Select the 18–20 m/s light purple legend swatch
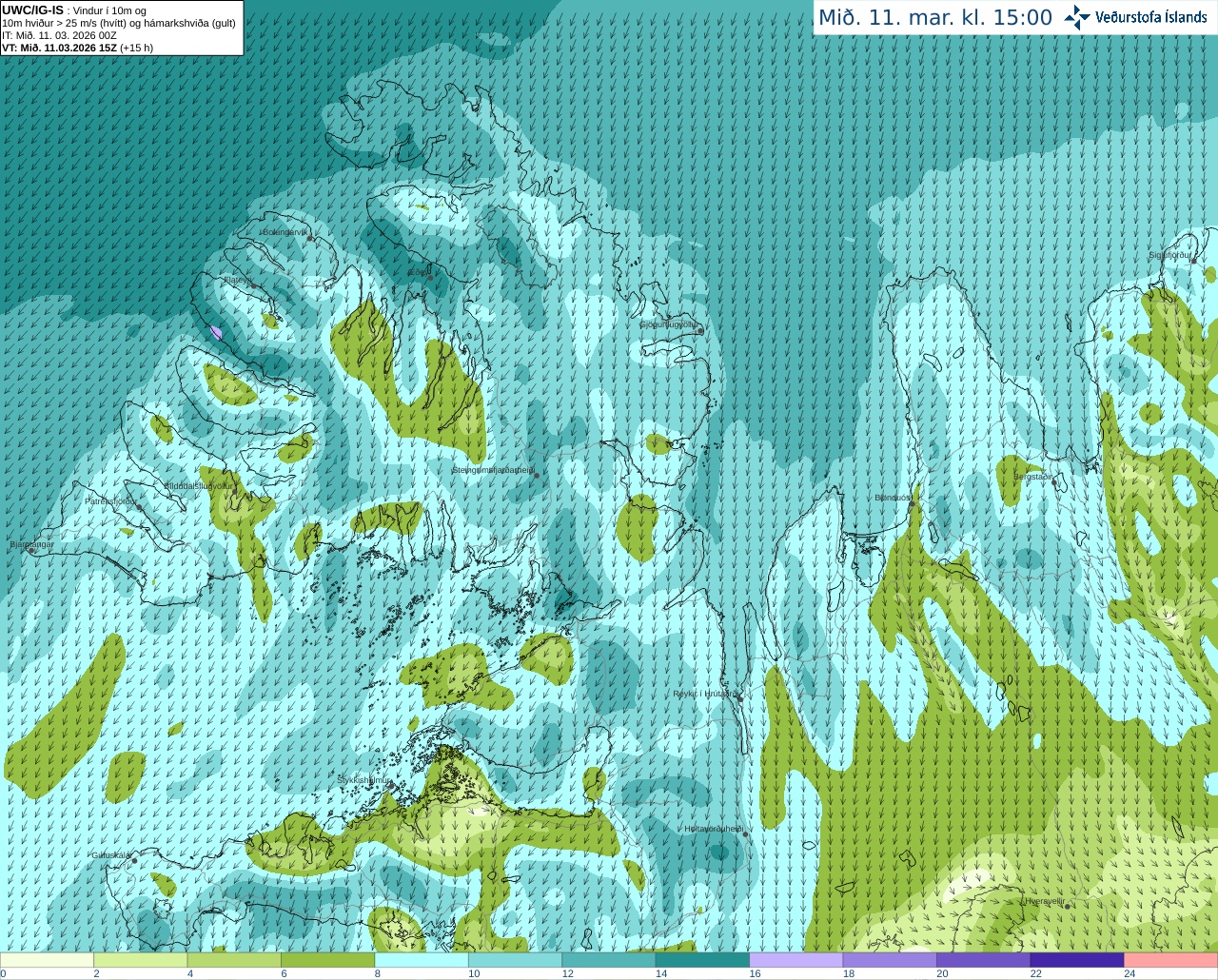This screenshot has height=980, width=1218. (x=890, y=960)
